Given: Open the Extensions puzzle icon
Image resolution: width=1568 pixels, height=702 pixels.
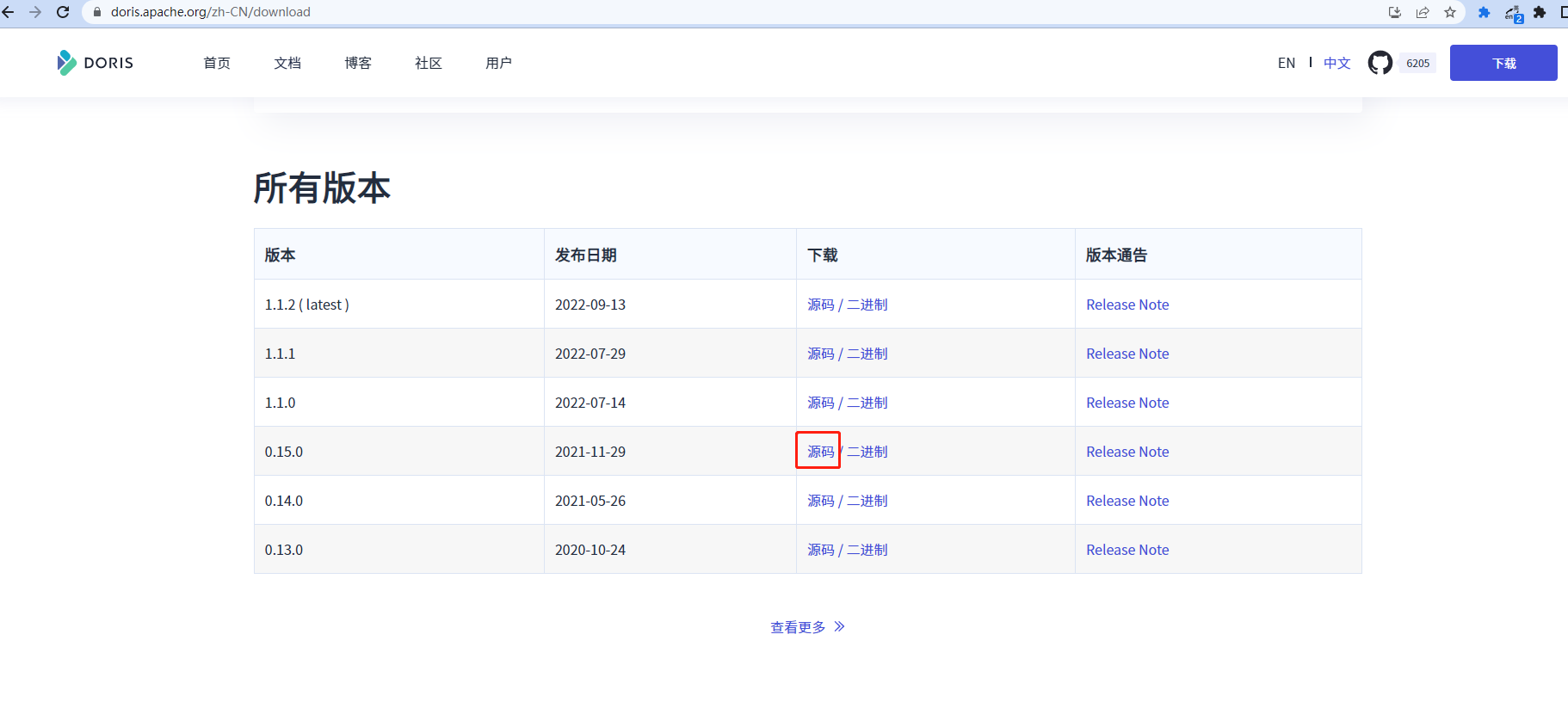Looking at the screenshot, I should pos(1540,12).
